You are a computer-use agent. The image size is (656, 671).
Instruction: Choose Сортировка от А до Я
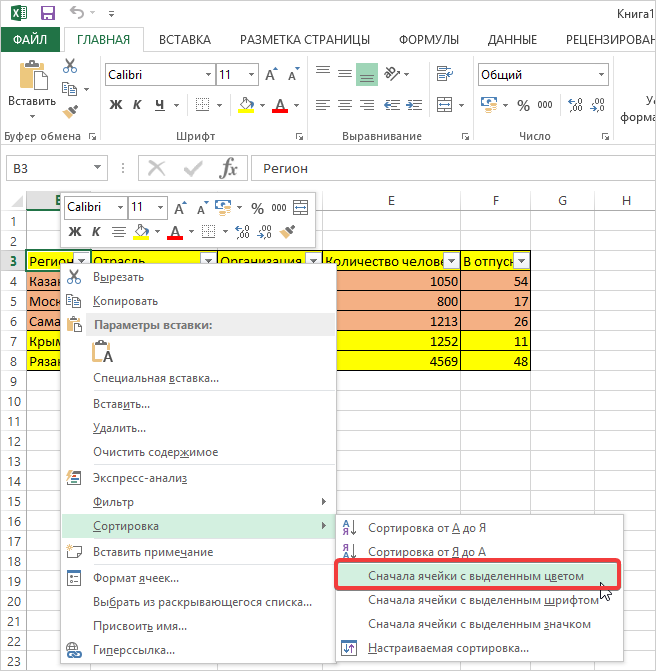coord(427,527)
